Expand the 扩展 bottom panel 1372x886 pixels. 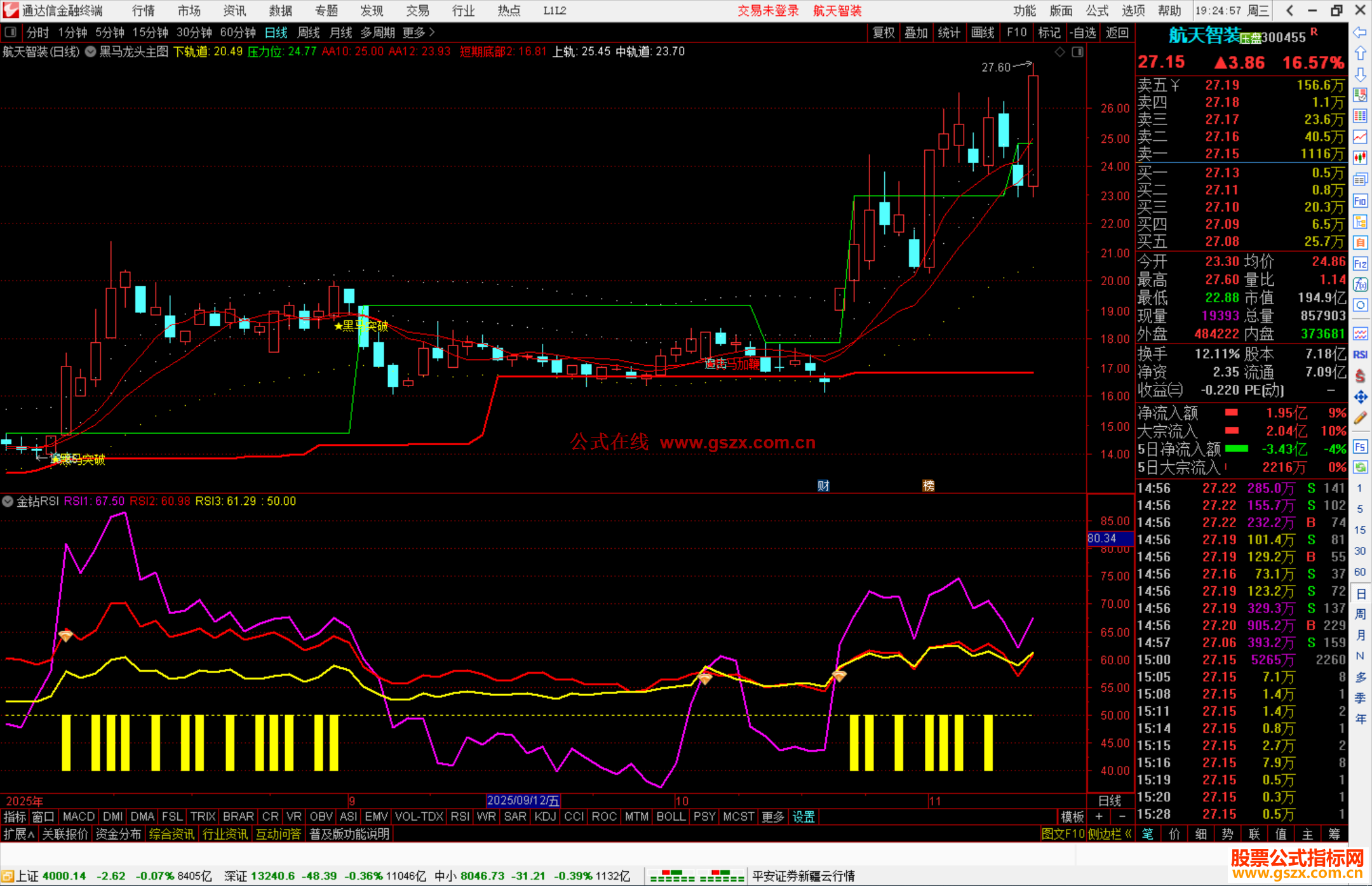pyautogui.click(x=18, y=834)
